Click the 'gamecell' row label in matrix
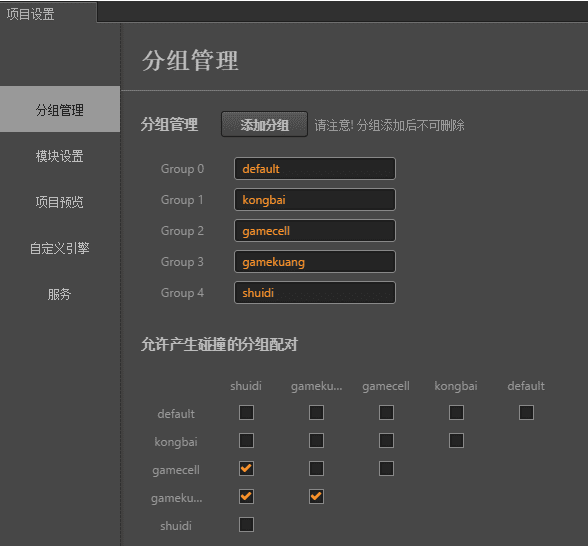588x546 pixels. click(176, 470)
